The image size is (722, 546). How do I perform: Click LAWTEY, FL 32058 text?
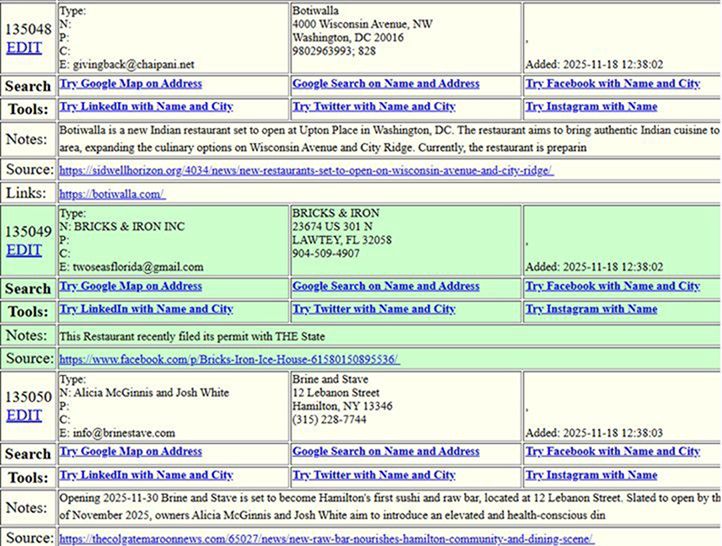click(x=342, y=240)
